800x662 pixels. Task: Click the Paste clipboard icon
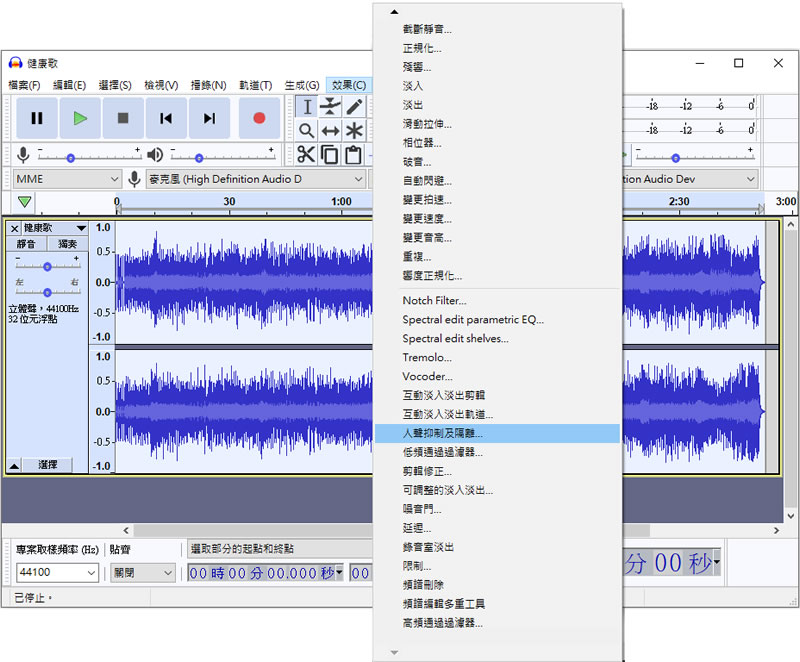point(353,155)
